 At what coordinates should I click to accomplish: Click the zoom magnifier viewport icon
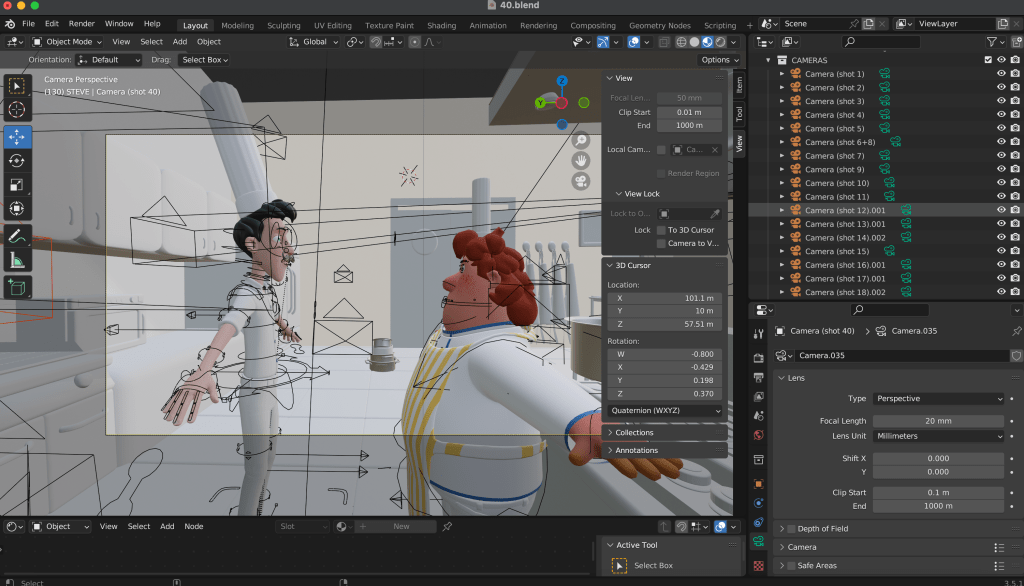pyautogui.click(x=580, y=141)
